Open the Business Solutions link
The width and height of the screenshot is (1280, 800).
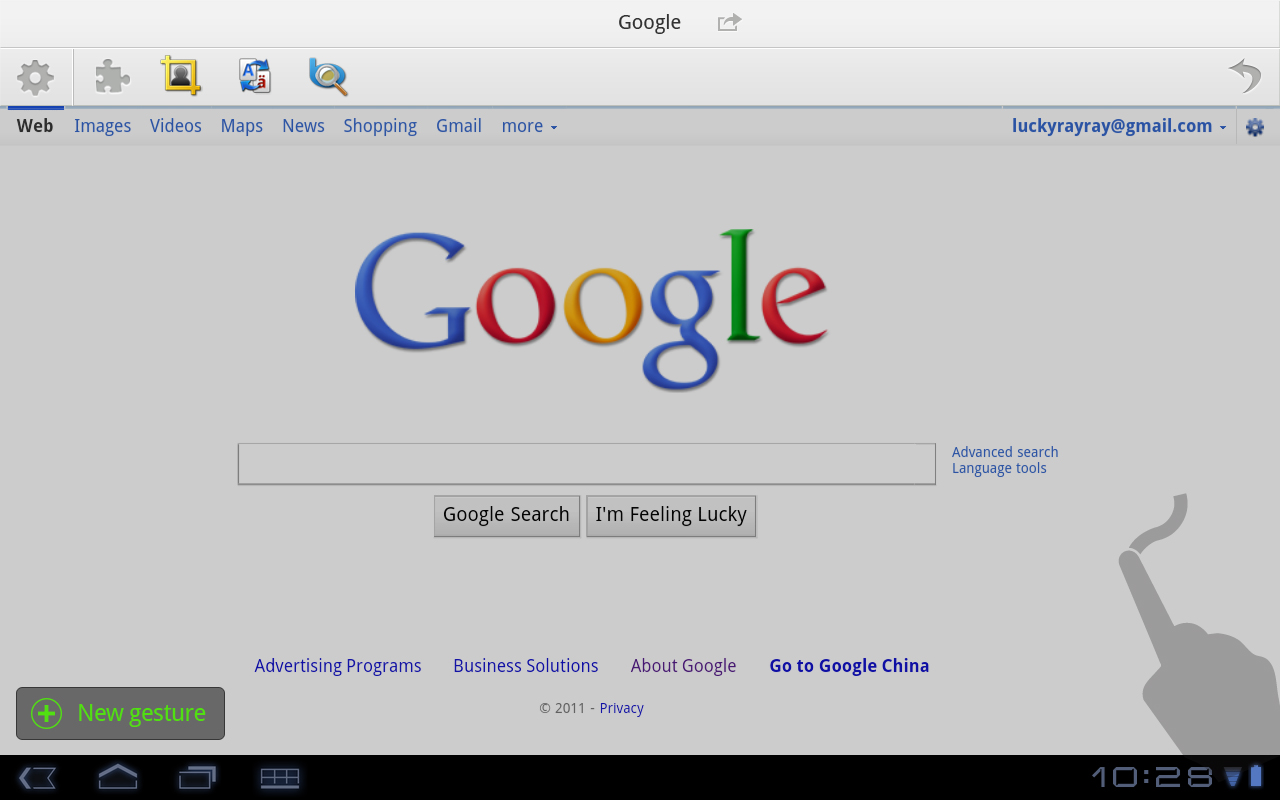[x=526, y=666]
